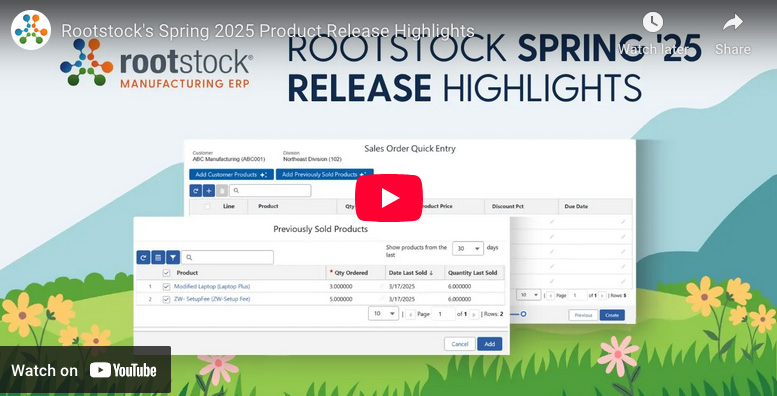Viewport: 777px width, 396px height.
Task: Click the plus add-line icon in Sales Order
Action: point(209,190)
